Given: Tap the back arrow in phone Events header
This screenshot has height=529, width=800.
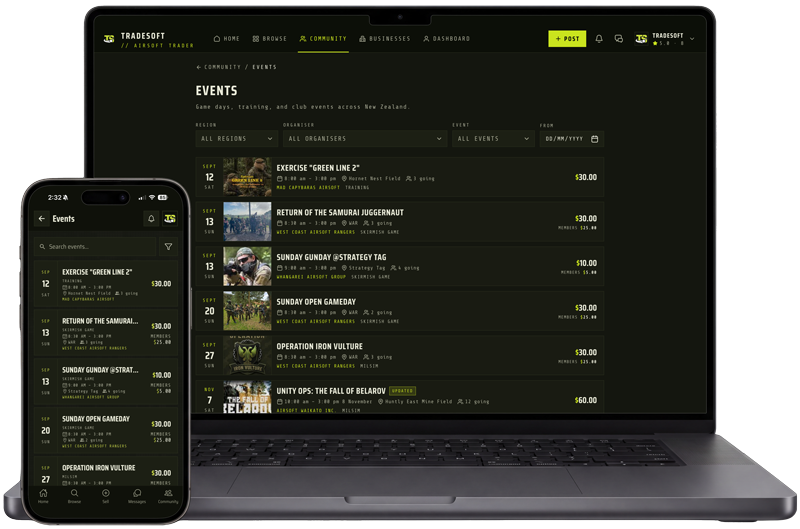Looking at the screenshot, I should point(41,219).
